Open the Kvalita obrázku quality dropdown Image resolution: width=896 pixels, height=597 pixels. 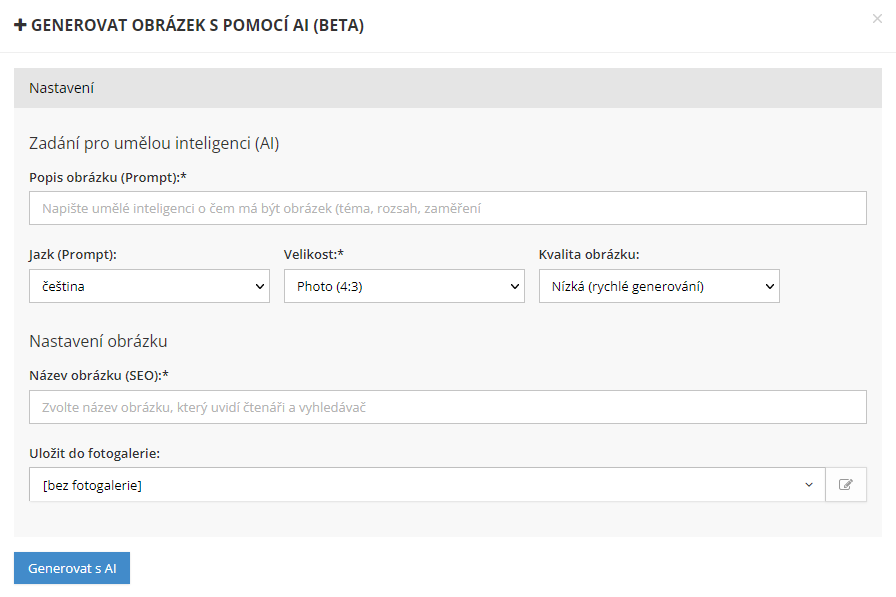click(658, 286)
